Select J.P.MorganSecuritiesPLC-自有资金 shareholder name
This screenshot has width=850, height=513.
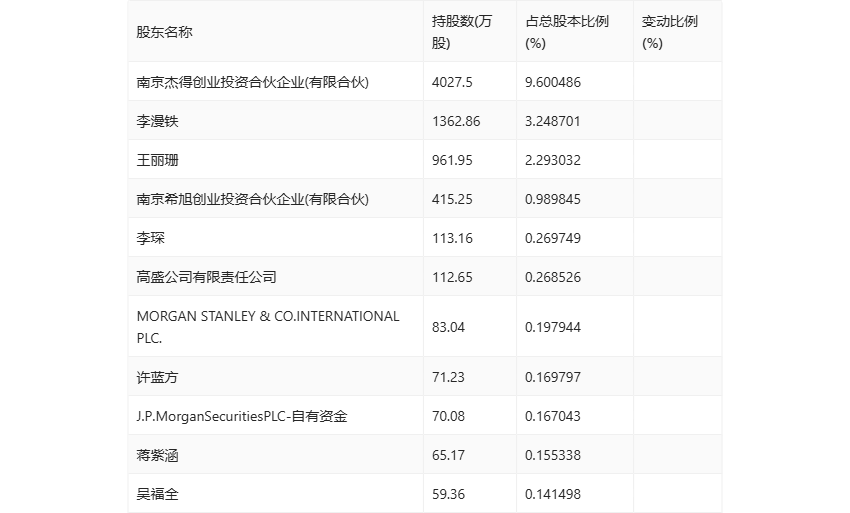242,416
